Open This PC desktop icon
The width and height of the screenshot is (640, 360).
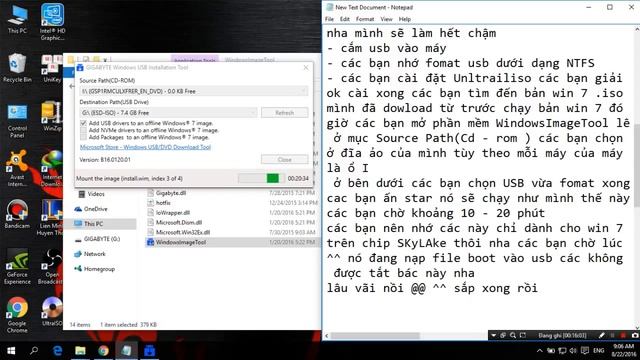point(17,20)
